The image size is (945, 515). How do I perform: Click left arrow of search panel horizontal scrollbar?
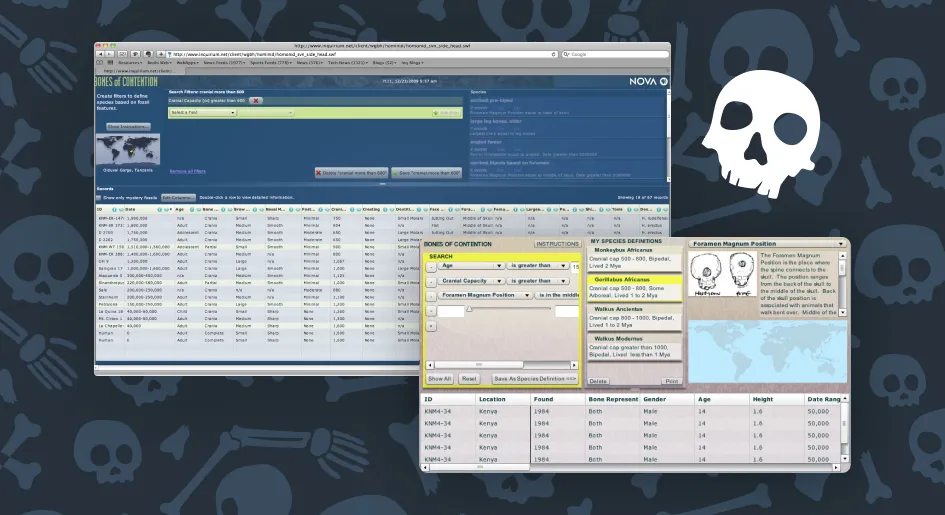point(430,365)
